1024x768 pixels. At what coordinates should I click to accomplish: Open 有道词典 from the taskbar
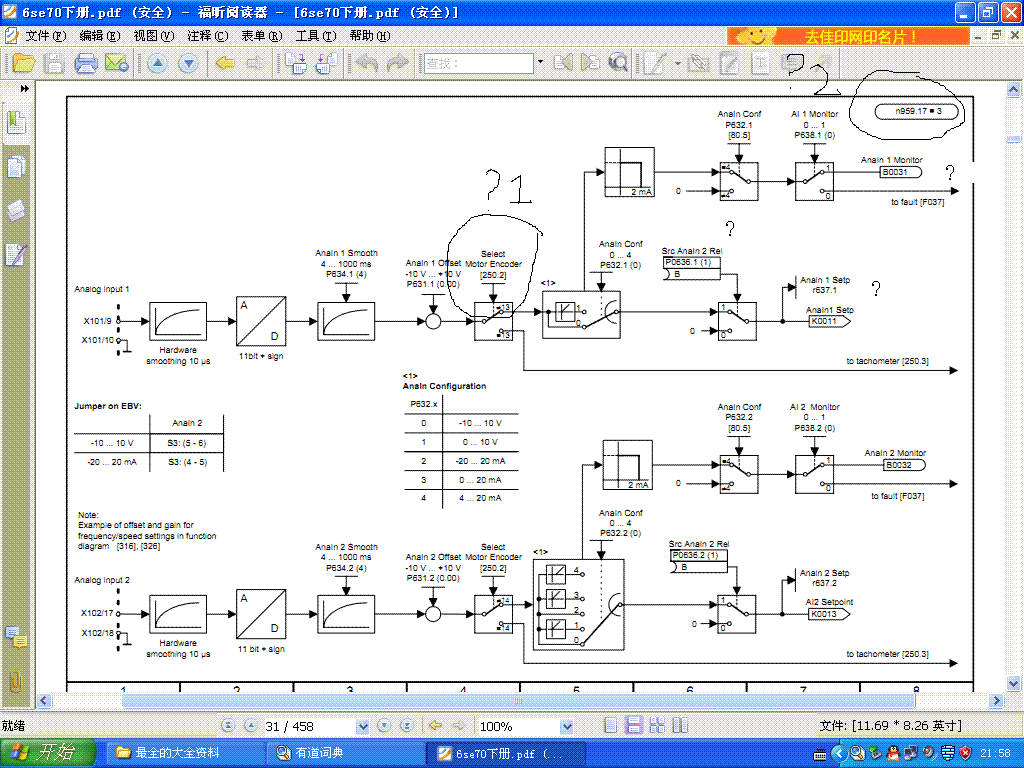344,753
